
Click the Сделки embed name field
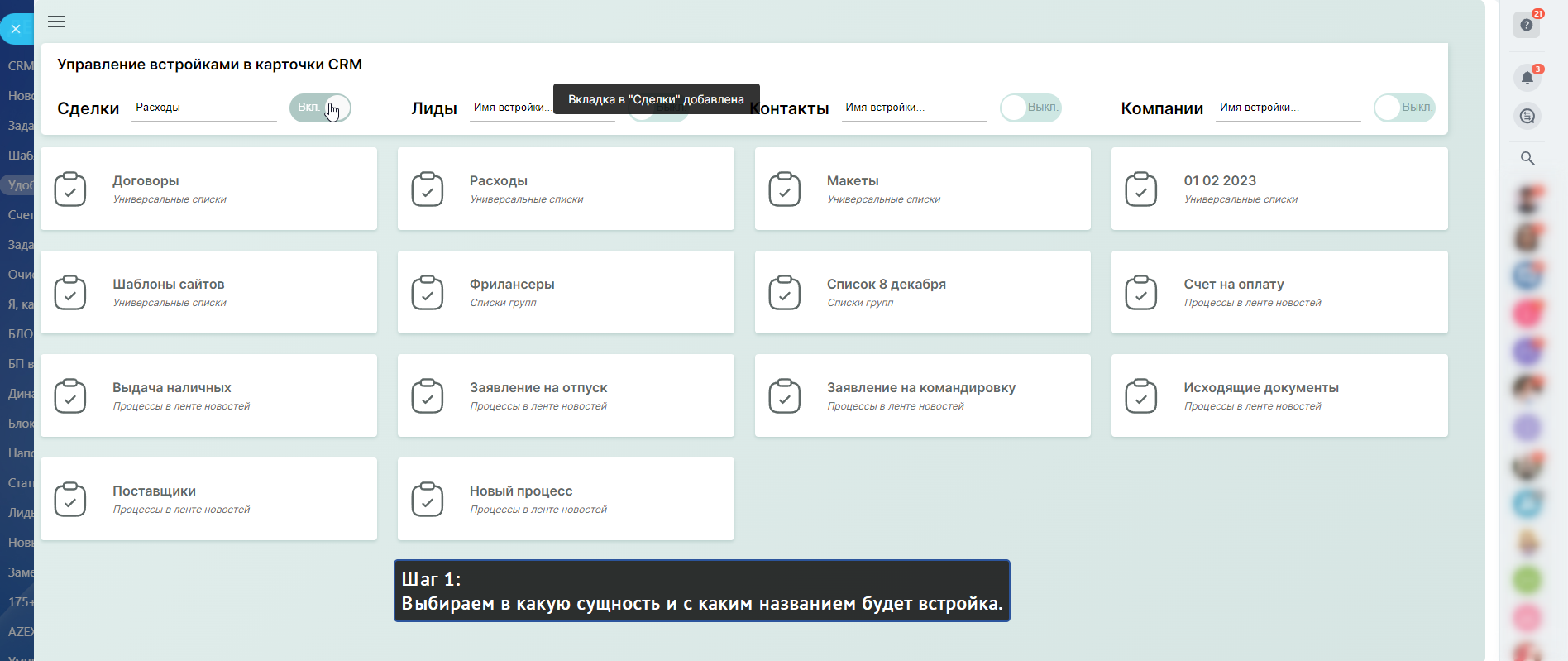point(203,108)
